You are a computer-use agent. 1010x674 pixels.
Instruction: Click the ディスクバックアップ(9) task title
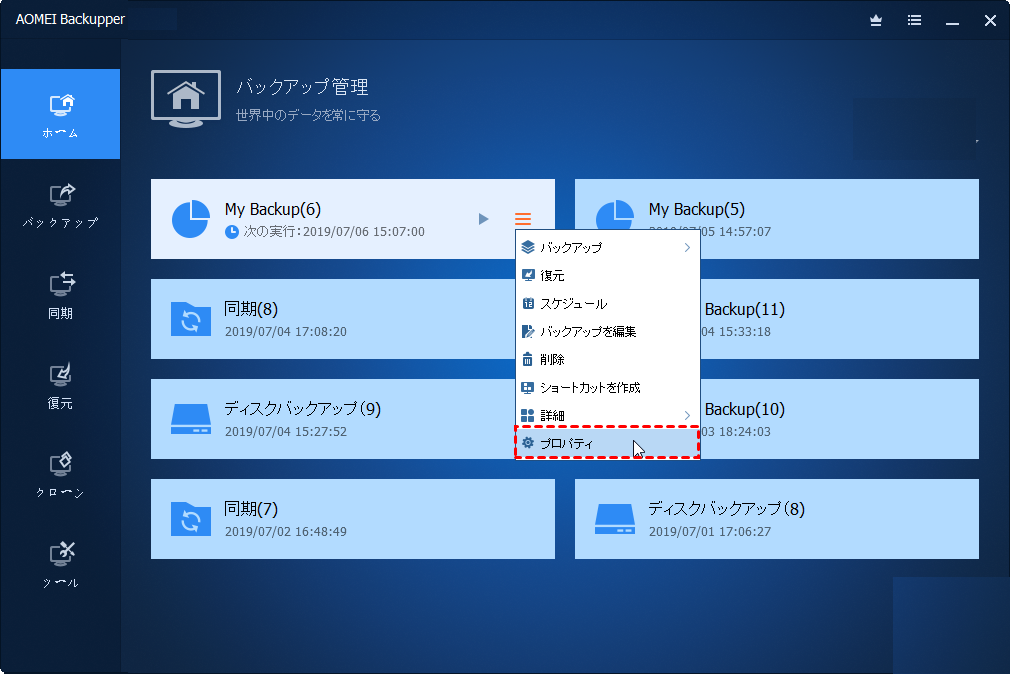(303, 409)
